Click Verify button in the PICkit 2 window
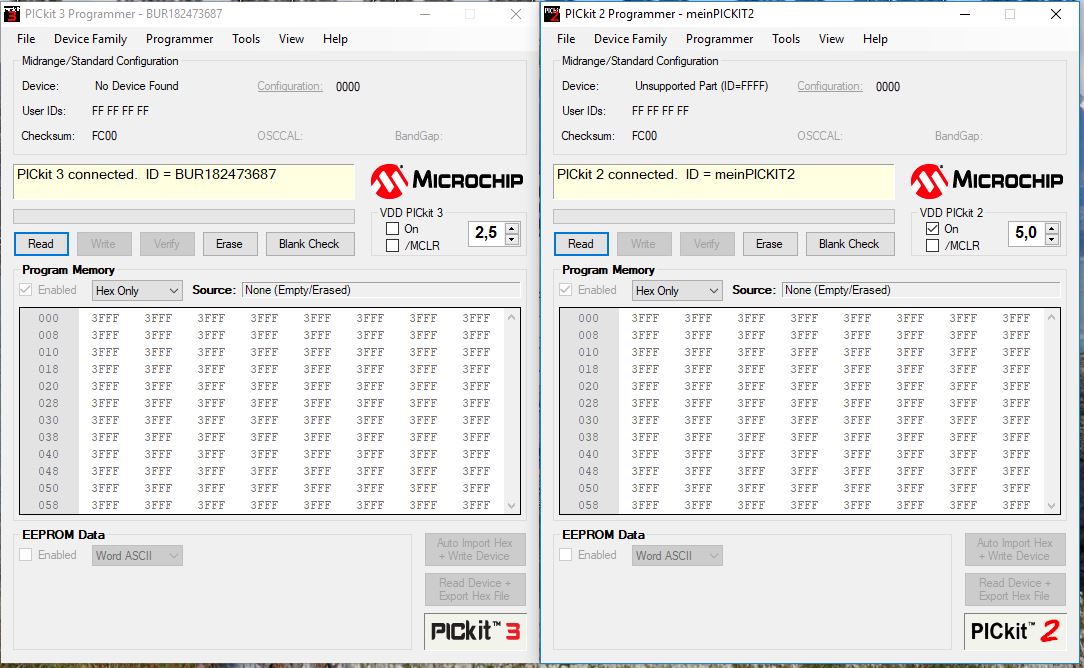This screenshot has height=668, width=1084. [707, 243]
